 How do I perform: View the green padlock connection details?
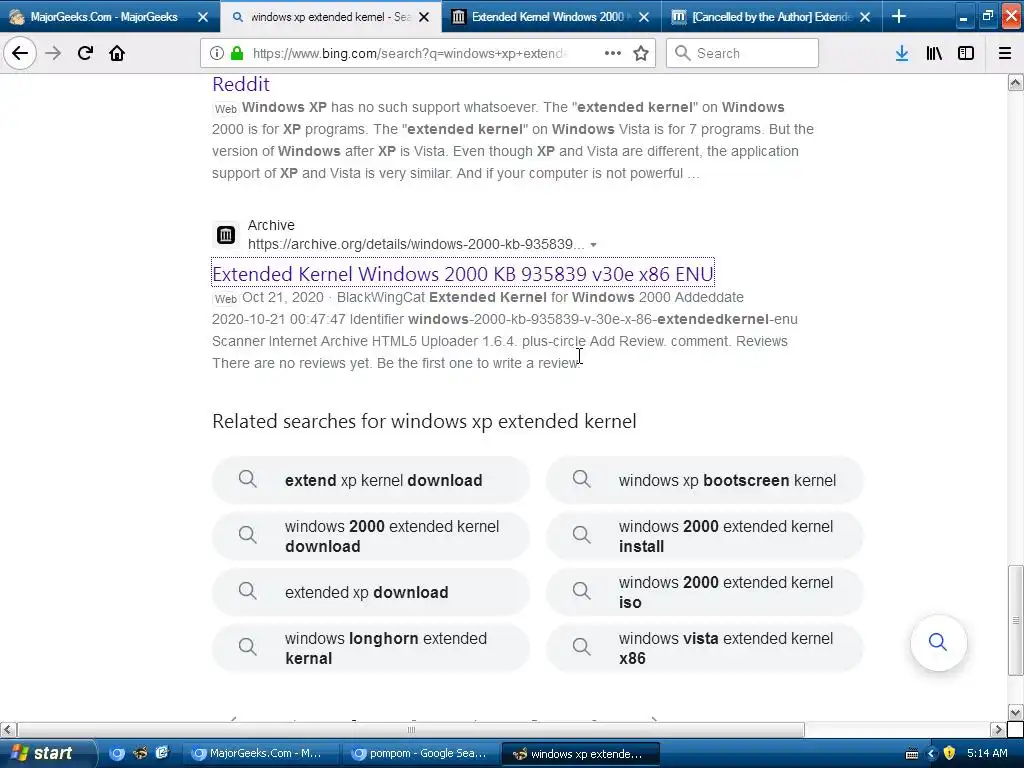[x=238, y=54]
